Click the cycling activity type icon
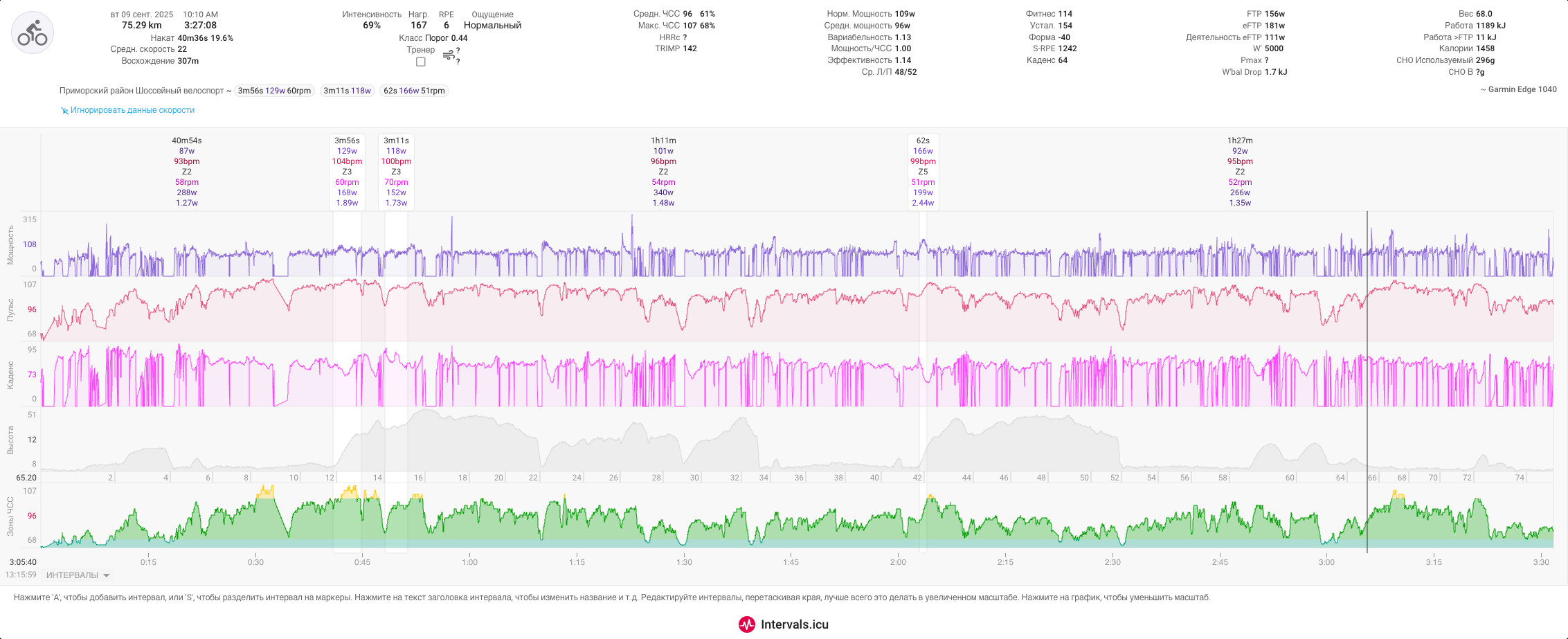The image size is (1568, 639). pyautogui.click(x=33, y=33)
